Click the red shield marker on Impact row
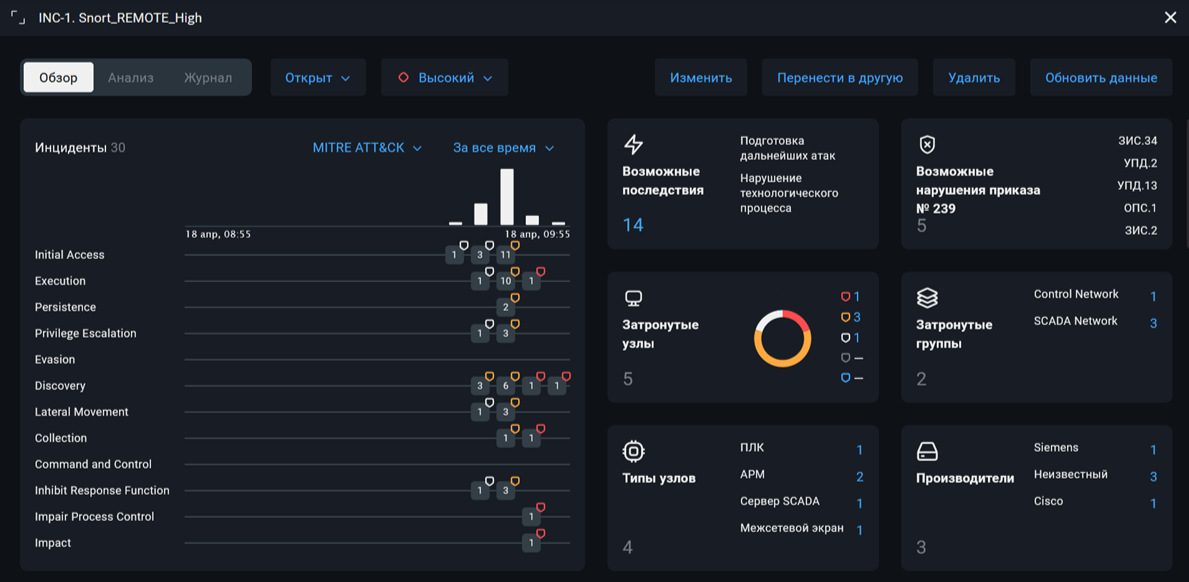The image size is (1189, 582). point(541,533)
